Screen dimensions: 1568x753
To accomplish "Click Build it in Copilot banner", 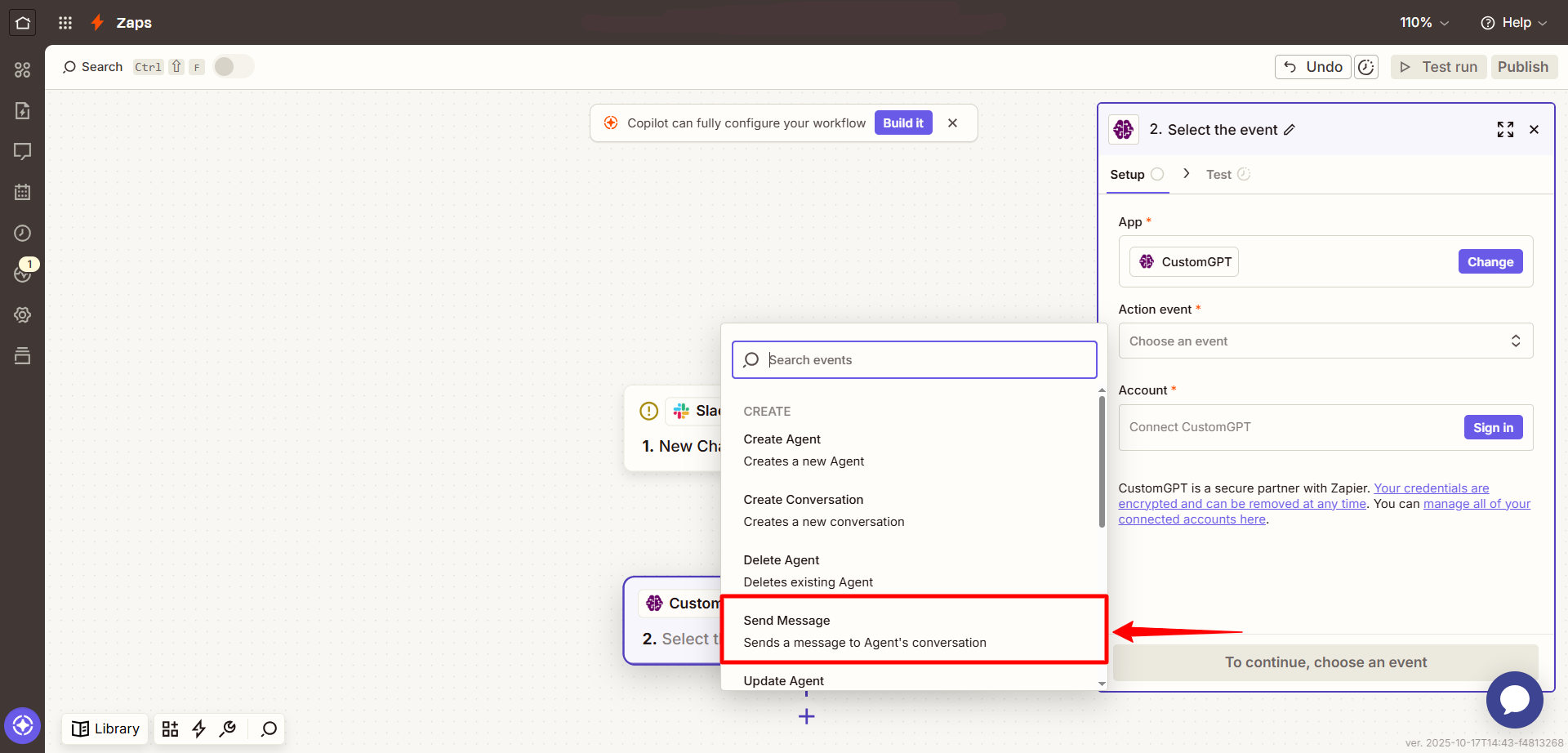I will [x=903, y=123].
